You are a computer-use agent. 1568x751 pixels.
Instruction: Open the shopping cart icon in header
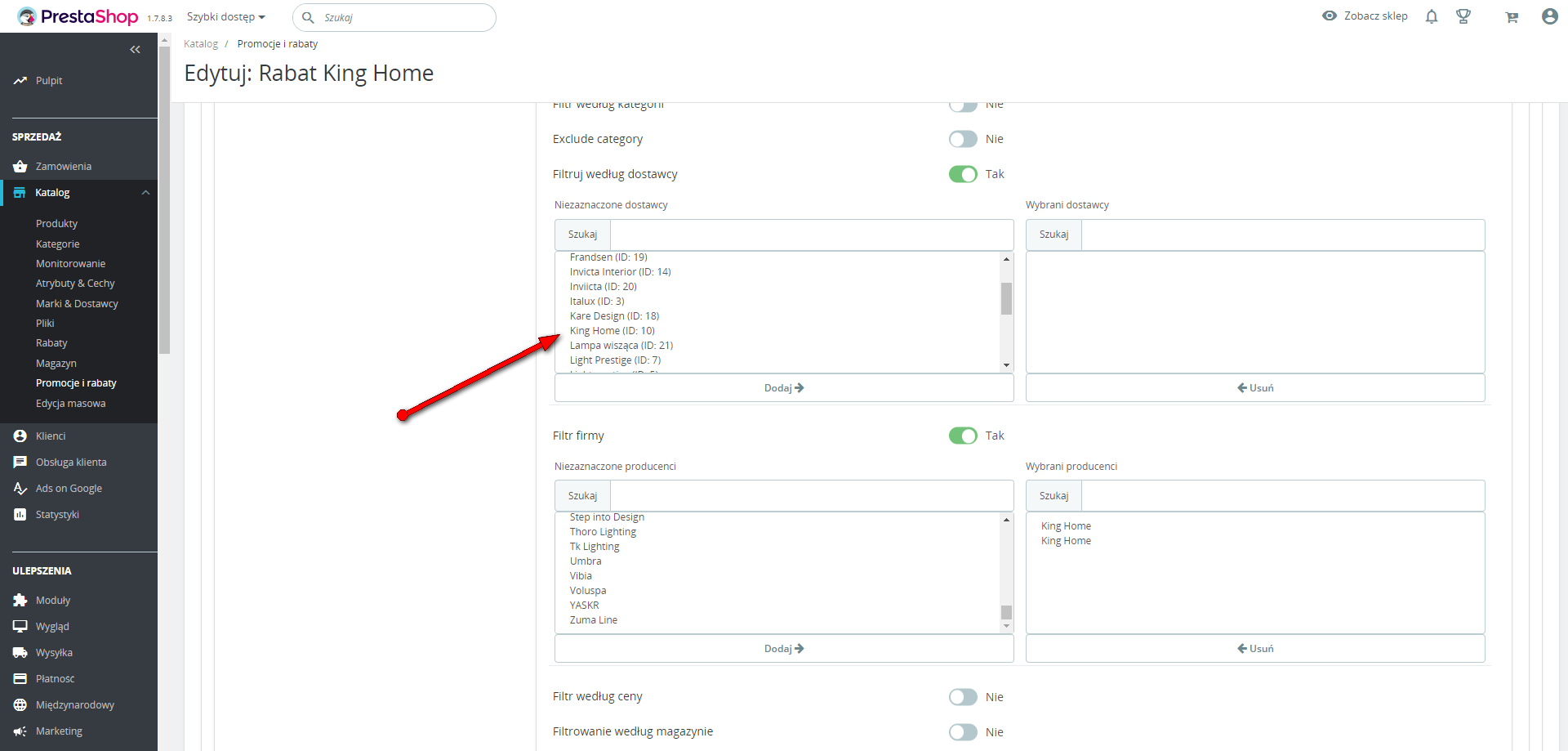pyautogui.click(x=1512, y=17)
